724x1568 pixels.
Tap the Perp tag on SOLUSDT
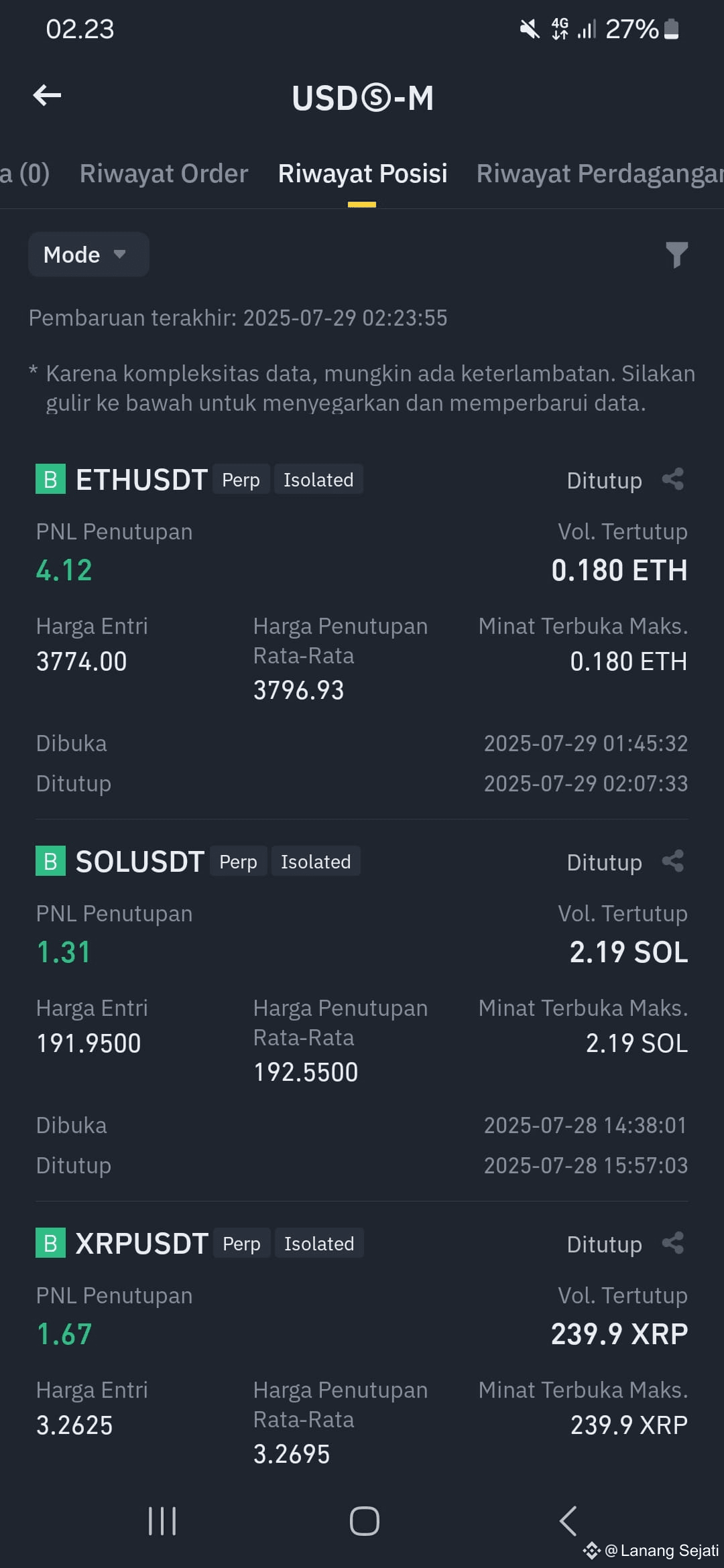238,862
